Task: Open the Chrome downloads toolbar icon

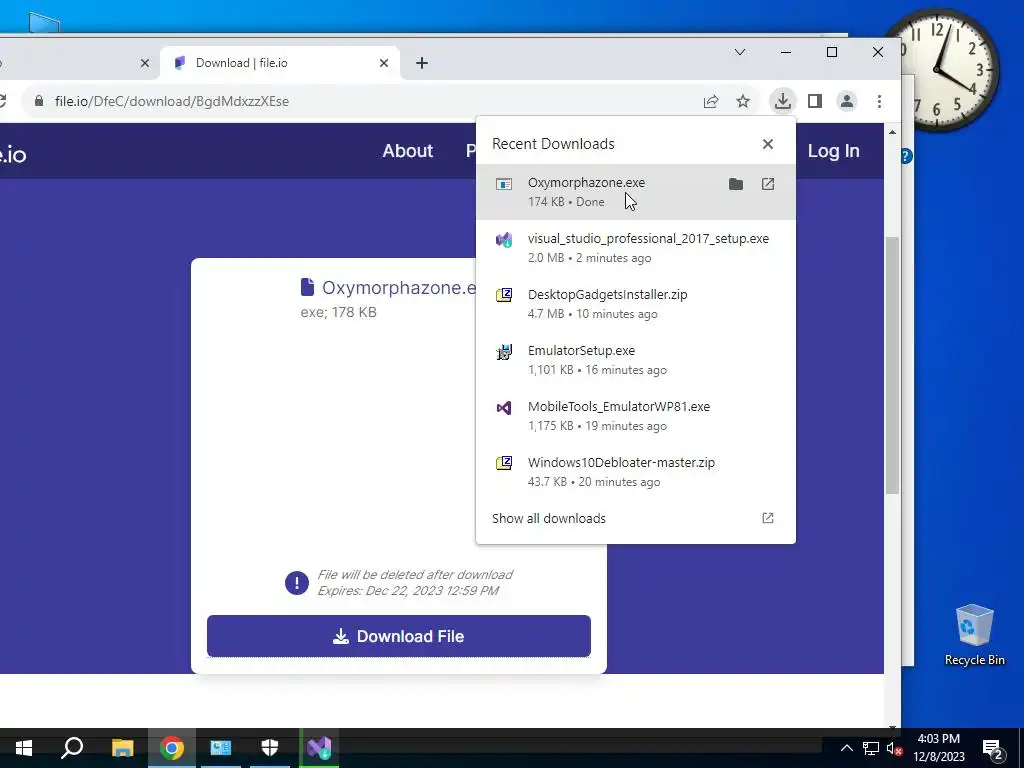Action: click(x=782, y=101)
